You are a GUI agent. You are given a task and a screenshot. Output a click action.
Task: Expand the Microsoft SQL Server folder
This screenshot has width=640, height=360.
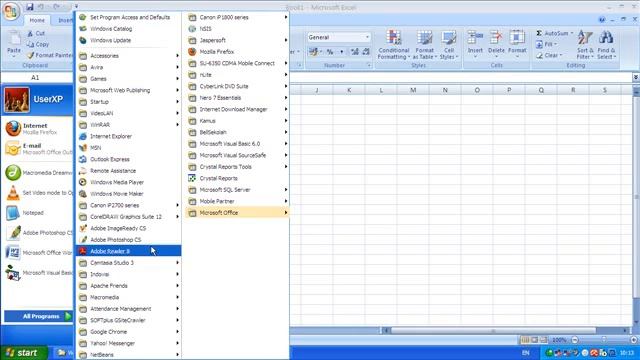(x=237, y=190)
